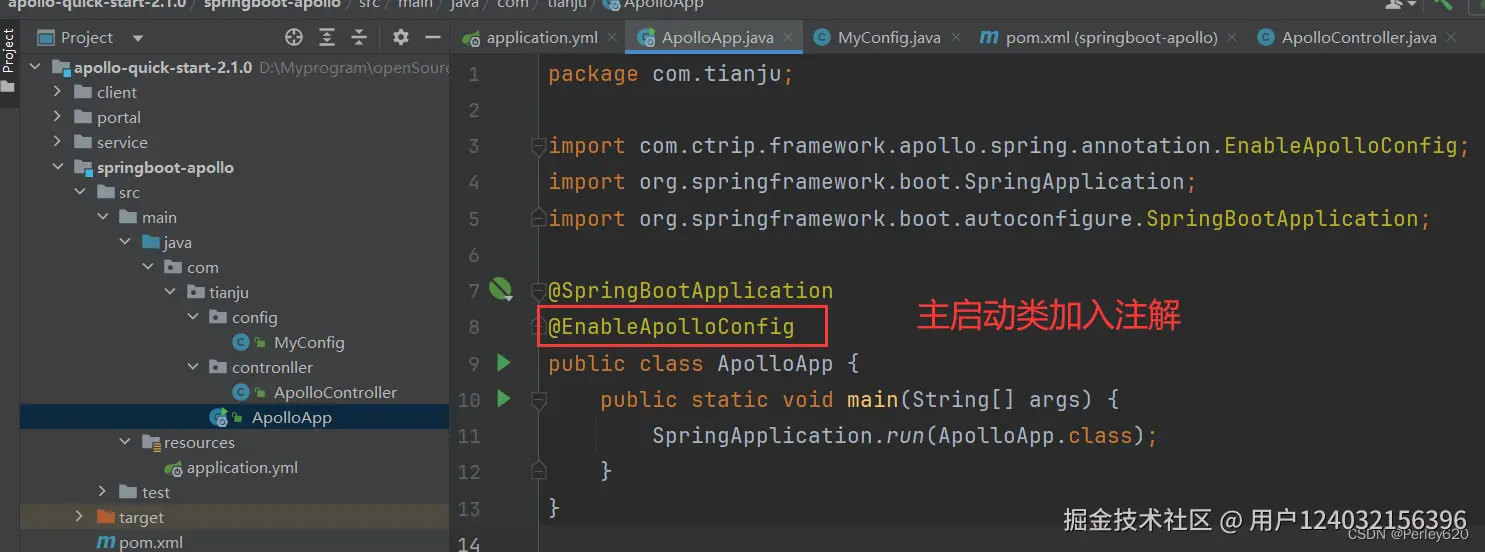Collapse the config package chevron
This screenshot has width=1485, height=552.
tap(193, 317)
